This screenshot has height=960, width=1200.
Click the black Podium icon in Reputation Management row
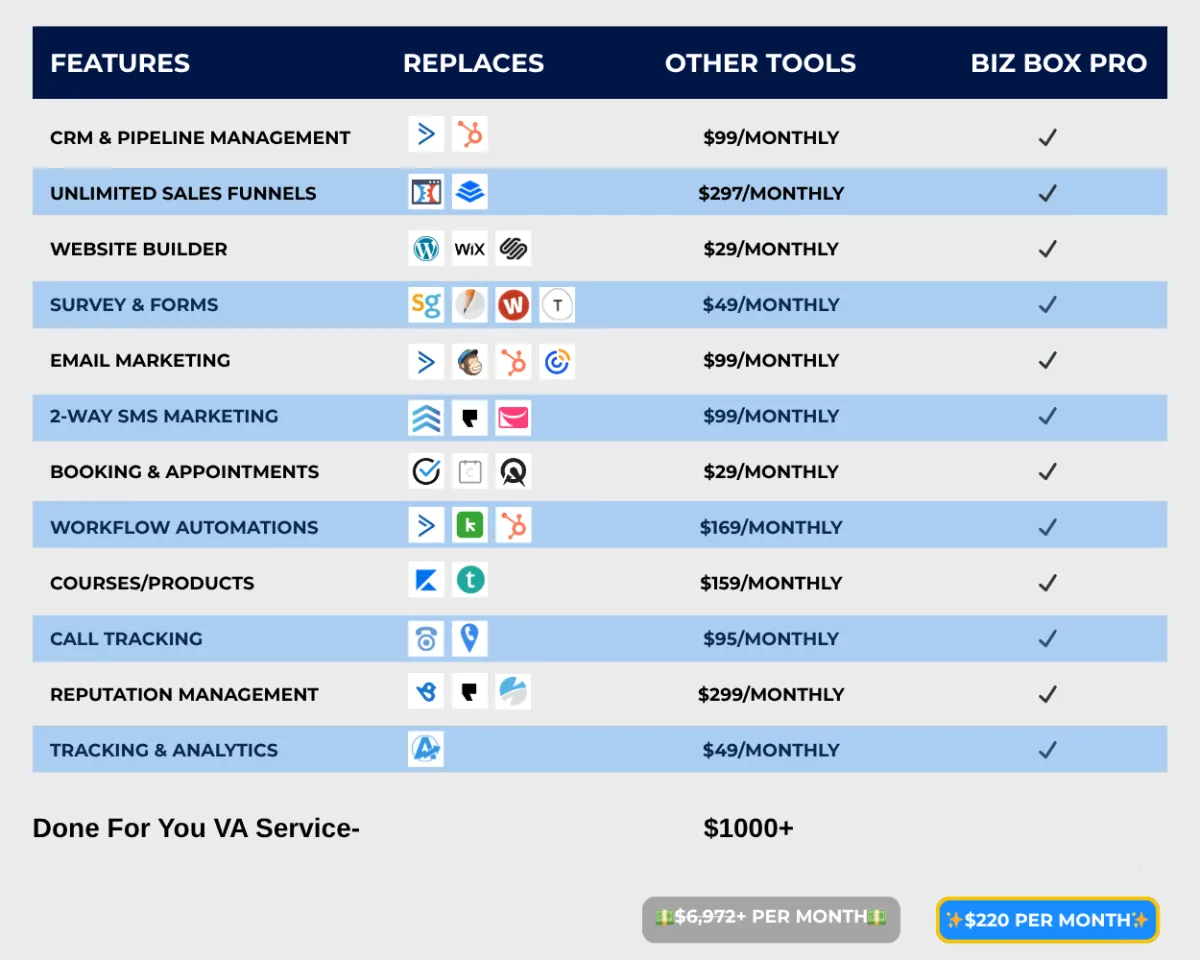click(x=470, y=691)
